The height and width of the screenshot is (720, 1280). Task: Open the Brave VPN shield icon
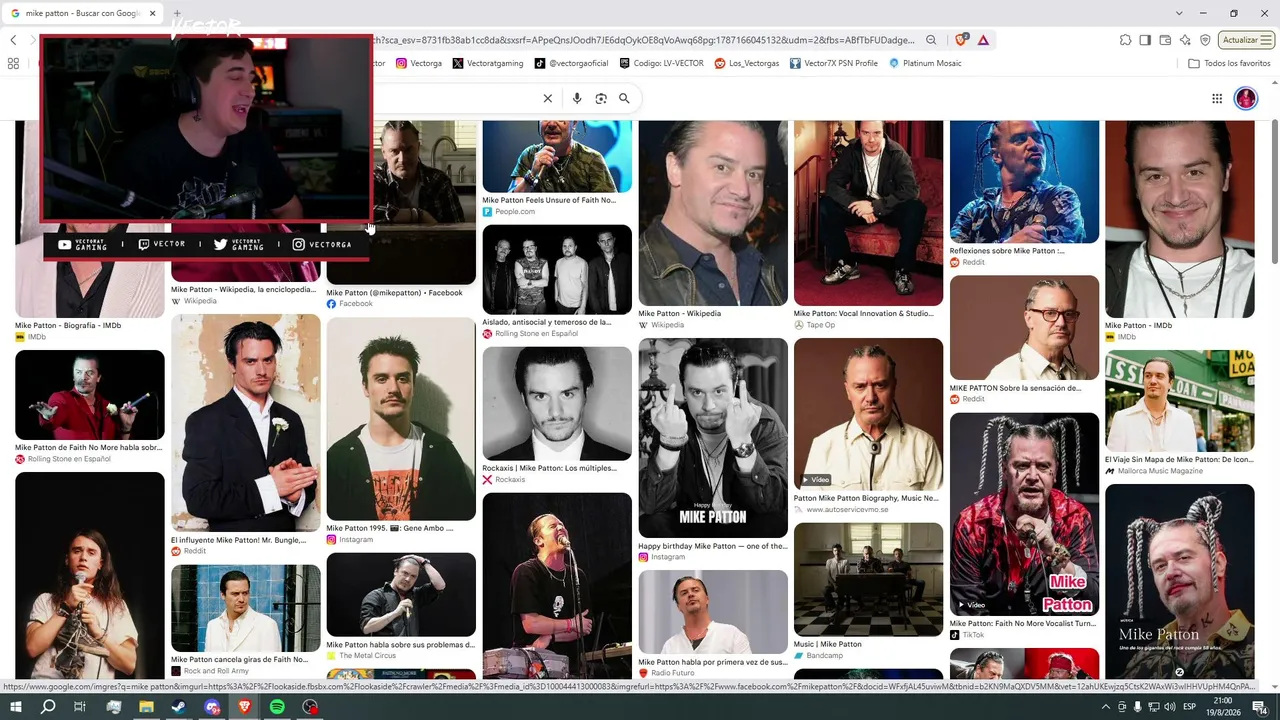(x=1205, y=40)
